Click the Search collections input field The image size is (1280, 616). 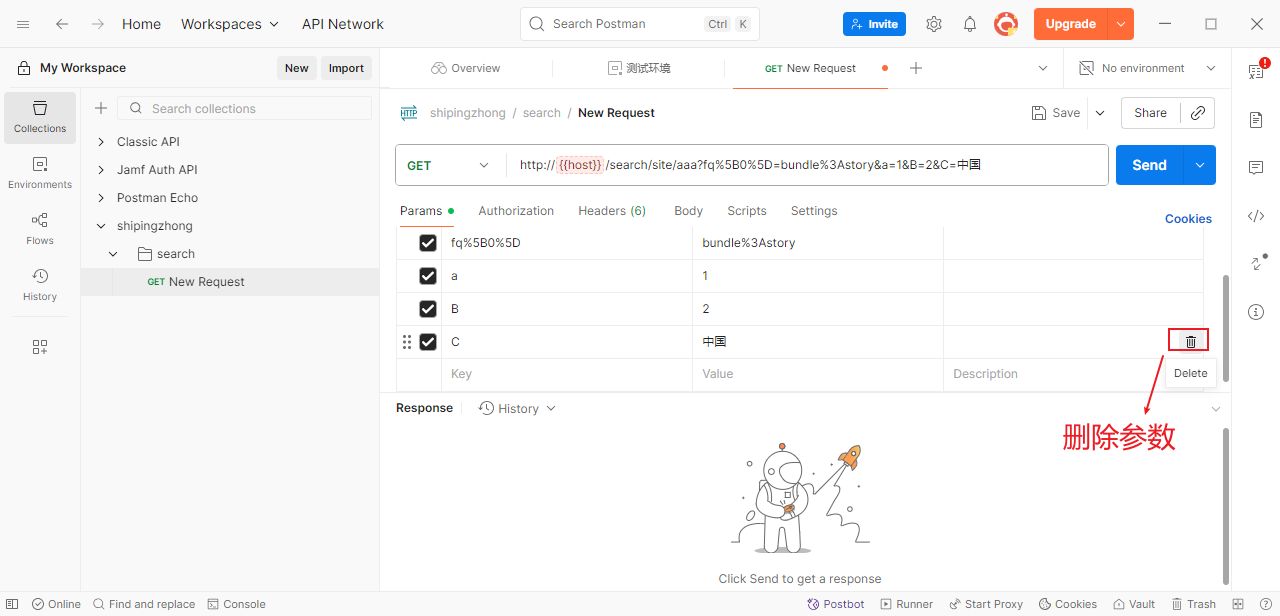click(x=255, y=109)
